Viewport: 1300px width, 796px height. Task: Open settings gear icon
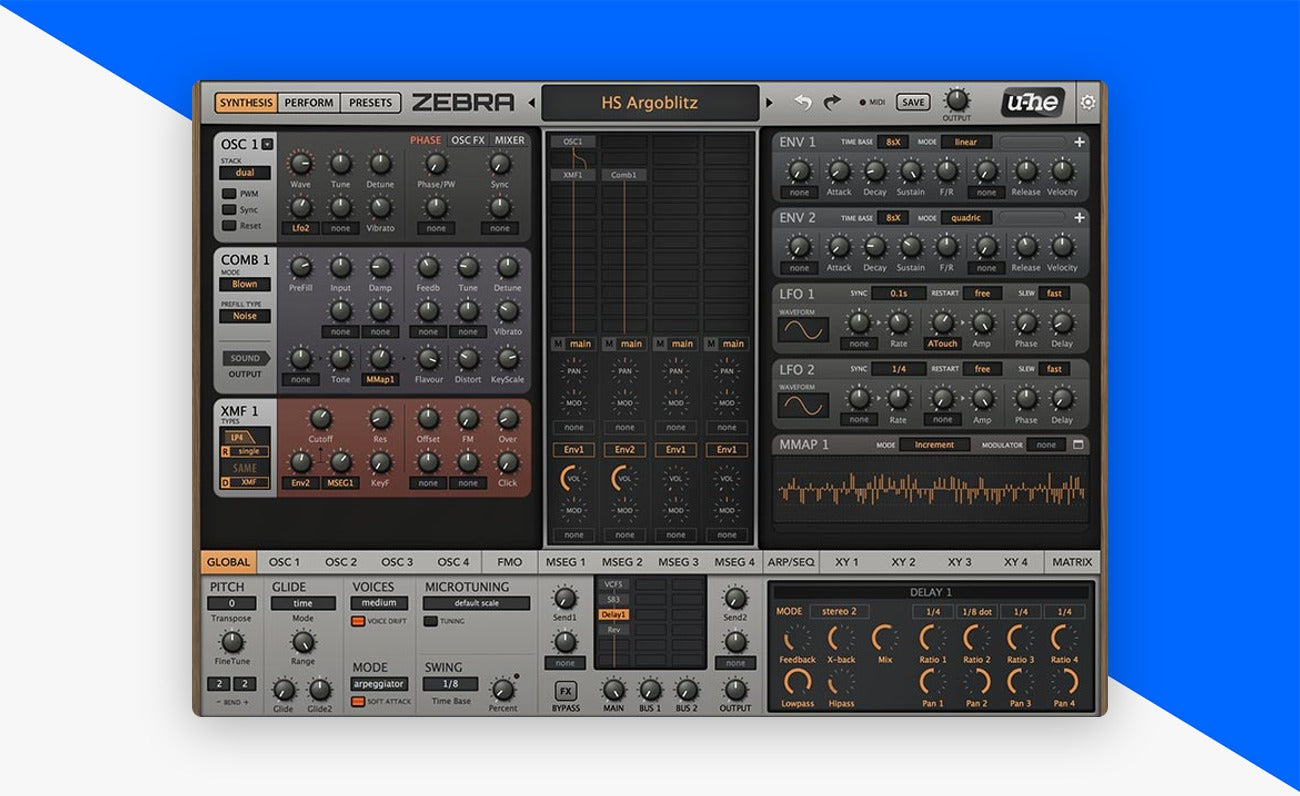pos(1088,102)
